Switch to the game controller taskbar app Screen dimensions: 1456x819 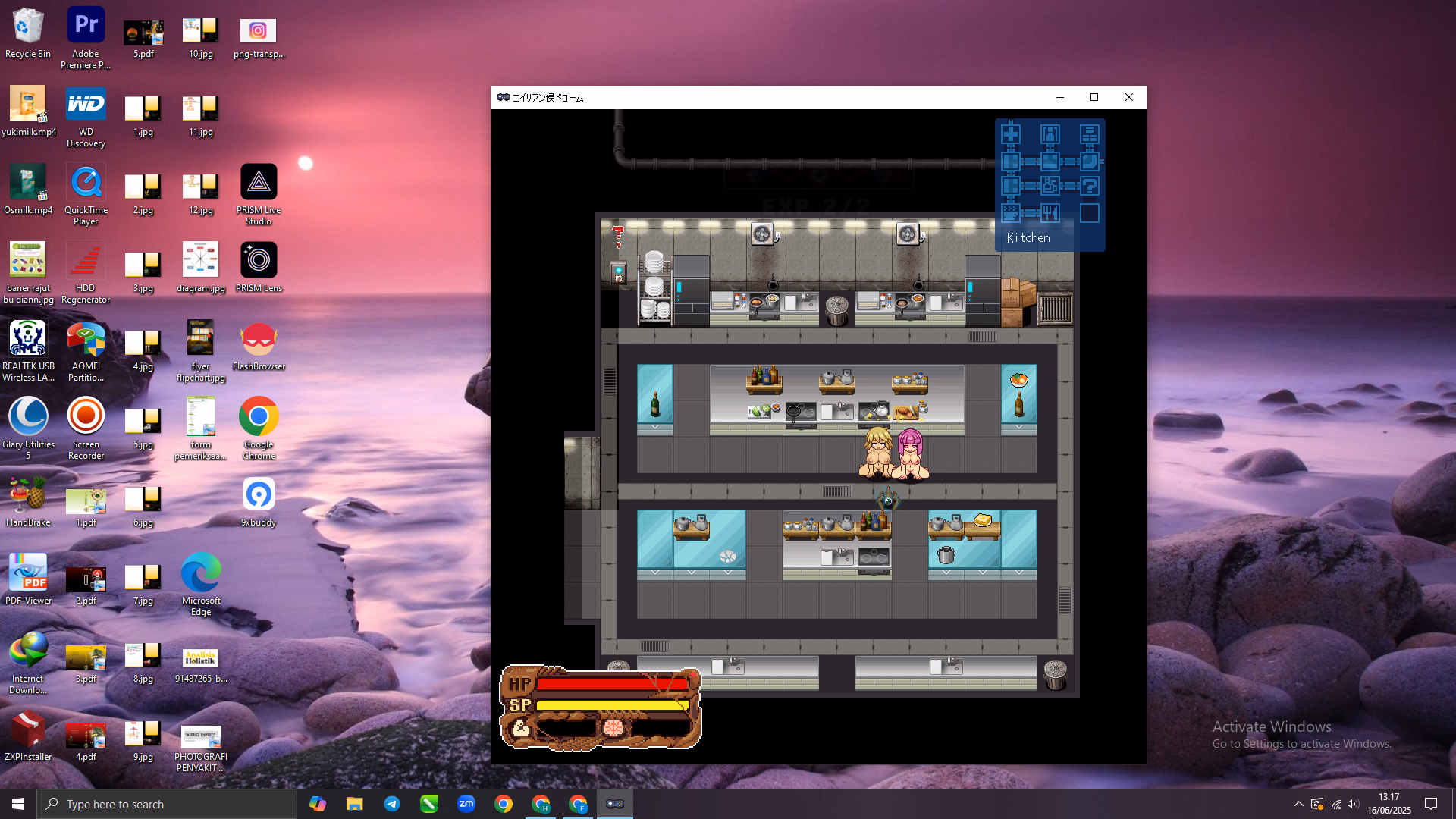click(x=614, y=804)
